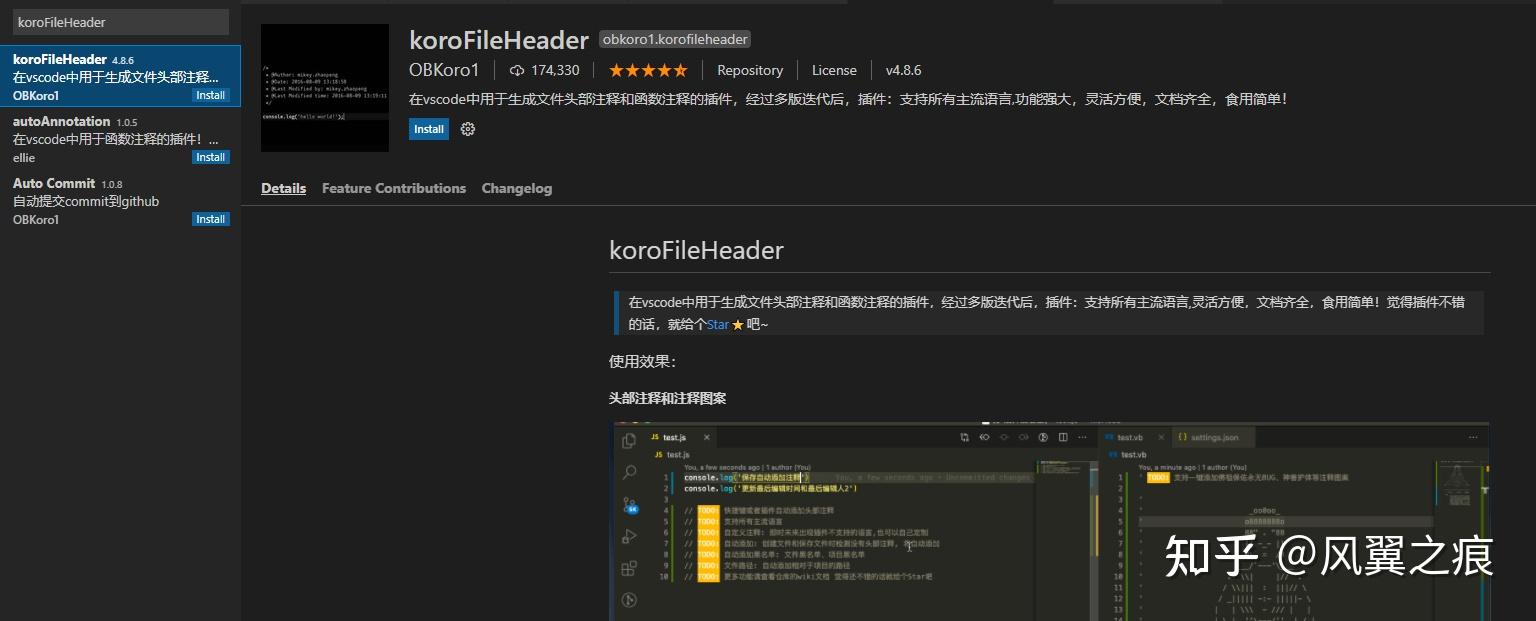Select the autoAnnotation extension entry
The height and width of the screenshot is (621, 1536).
coord(120,138)
